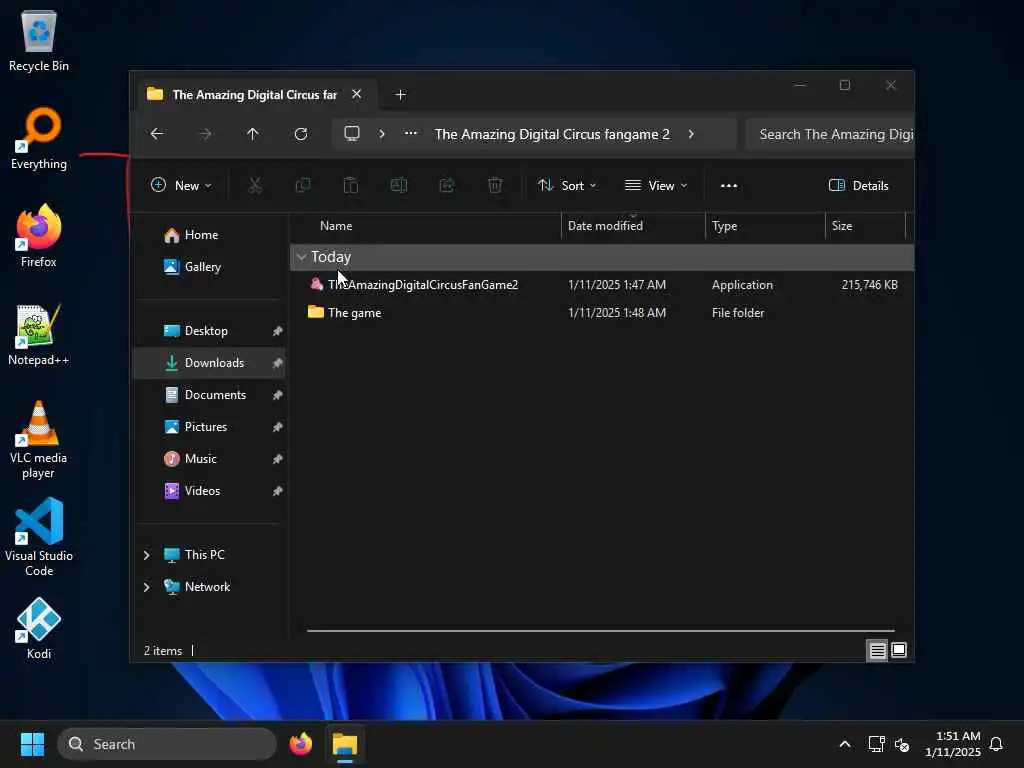The height and width of the screenshot is (768, 1024).
Task: Click the Rename toolbar icon
Action: coord(399,185)
